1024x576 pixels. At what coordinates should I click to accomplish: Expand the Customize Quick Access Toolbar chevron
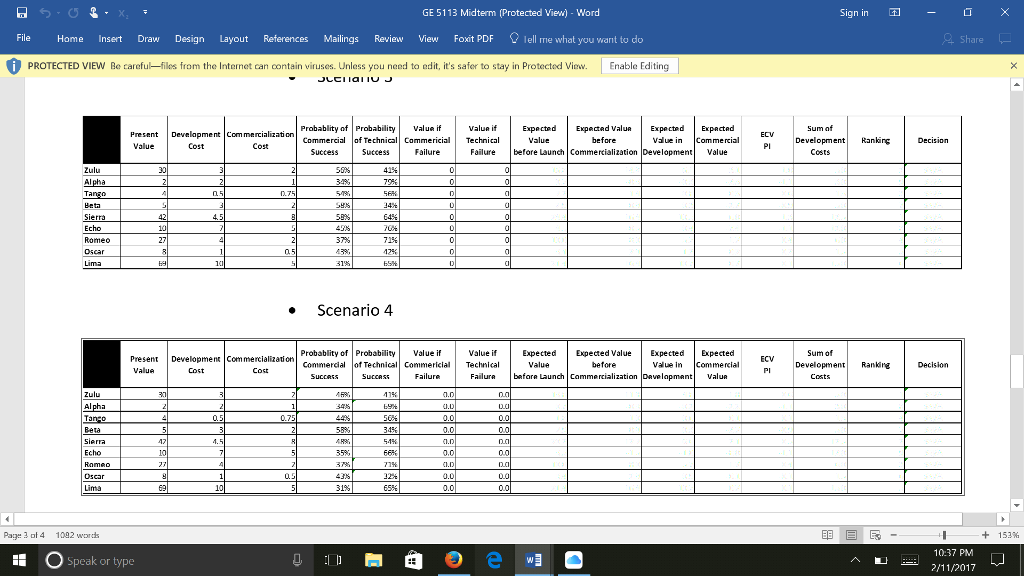145,13
